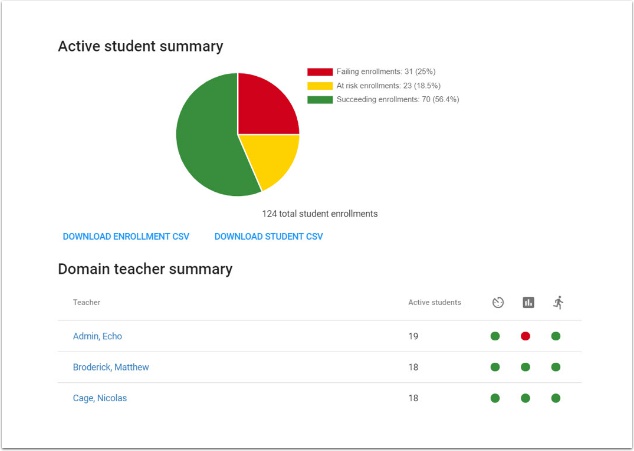Click the bar chart performance column icon
Screen dimensions: 634x451
pyautogui.click(x=528, y=302)
